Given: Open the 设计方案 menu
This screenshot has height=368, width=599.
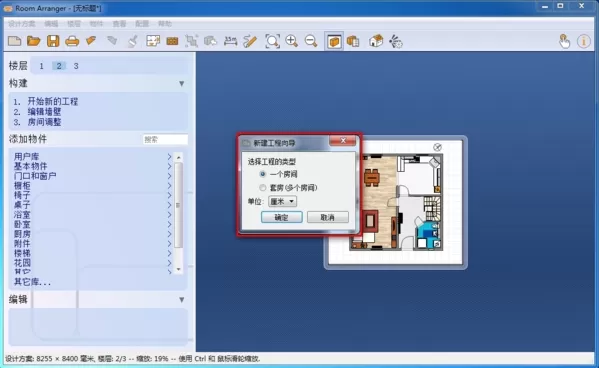Looking at the screenshot, I should pyautogui.click(x=22, y=24).
